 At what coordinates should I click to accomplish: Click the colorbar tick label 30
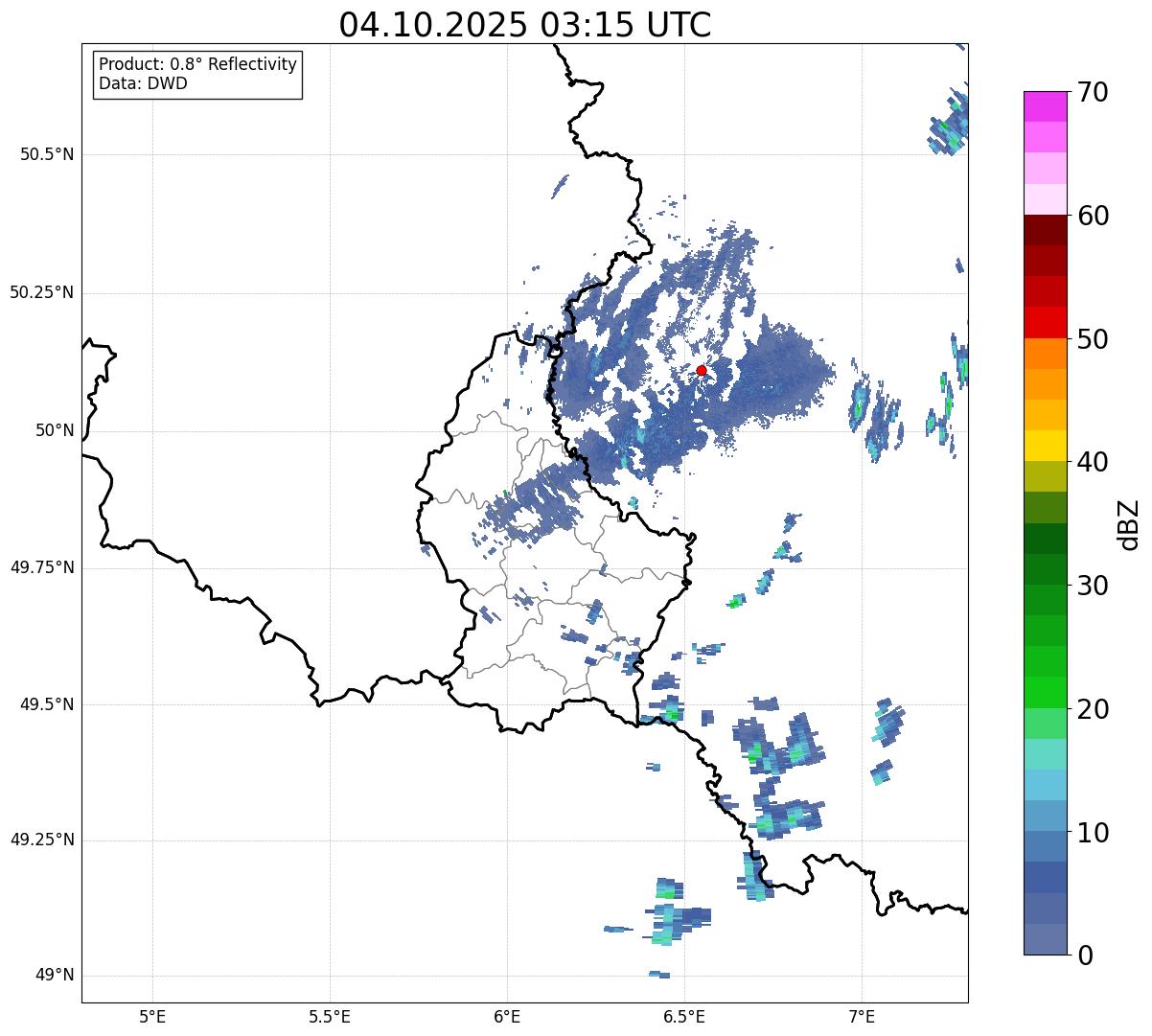click(1093, 586)
